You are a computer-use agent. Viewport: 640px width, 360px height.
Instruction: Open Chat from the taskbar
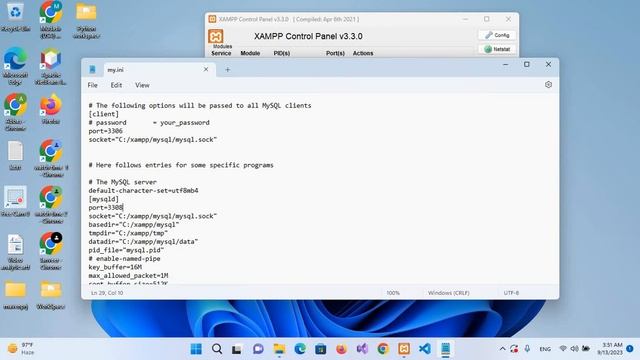pos(258,349)
